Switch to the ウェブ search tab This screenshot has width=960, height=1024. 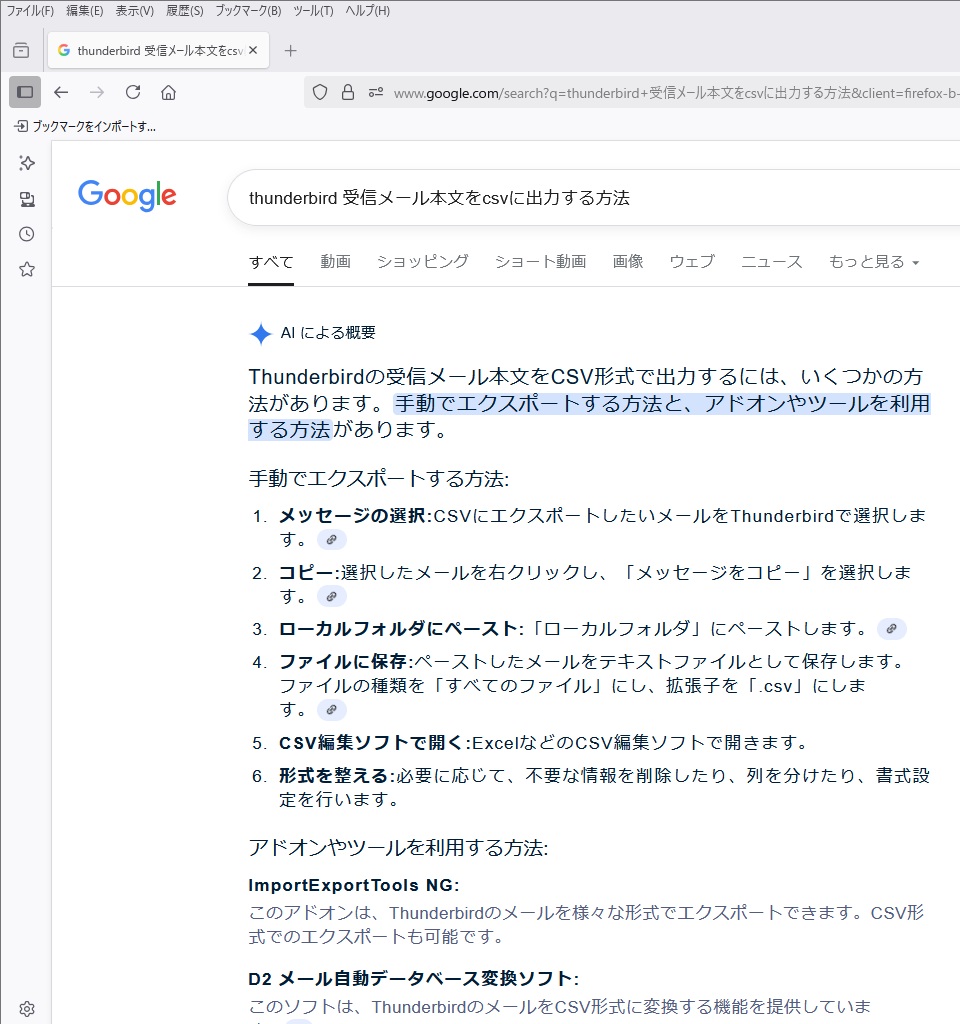point(692,262)
